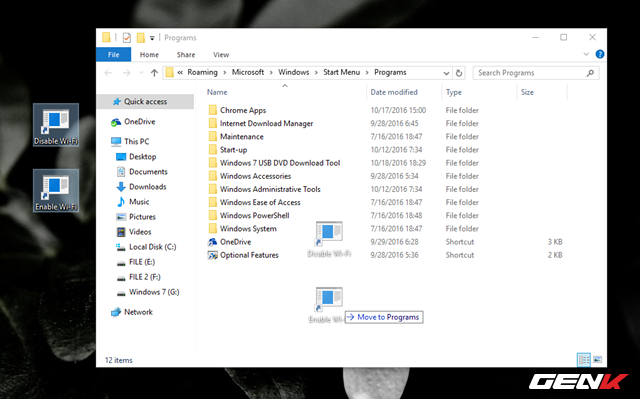Open the File ribbon tab
Image resolution: width=640 pixels, height=399 pixels.
coord(113,55)
